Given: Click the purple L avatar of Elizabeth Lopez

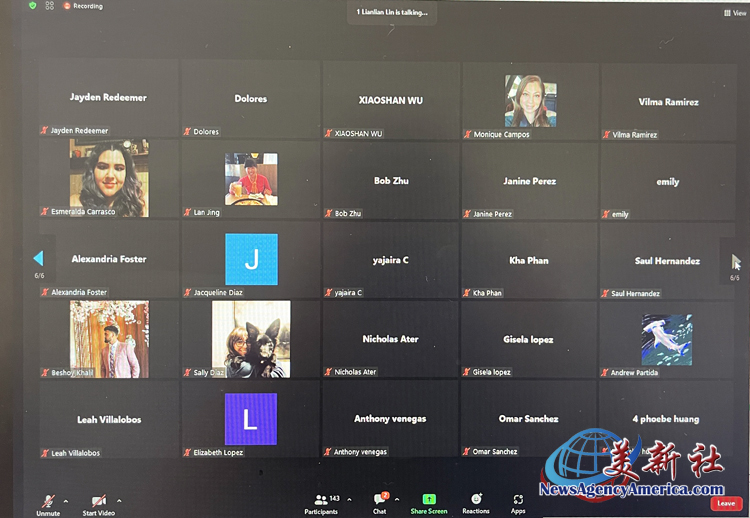Looking at the screenshot, I should (x=251, y=419).
